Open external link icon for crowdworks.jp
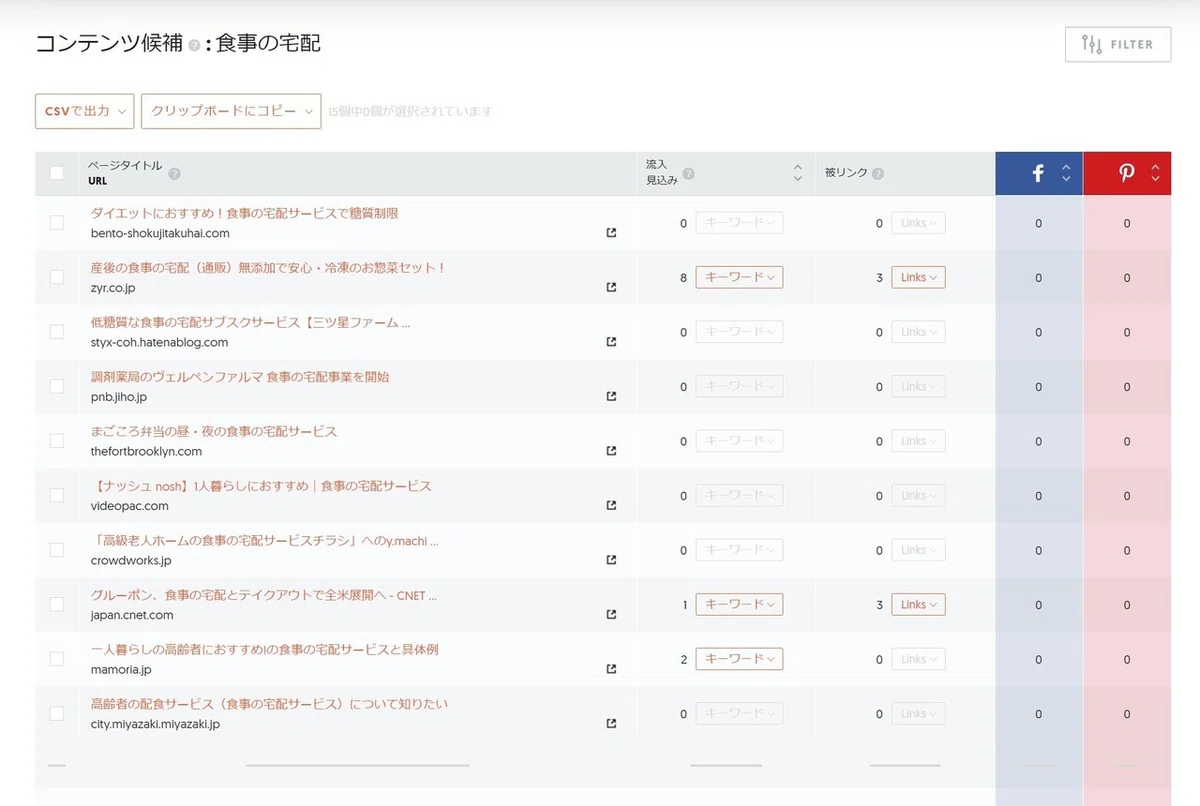 pos(611,560)
